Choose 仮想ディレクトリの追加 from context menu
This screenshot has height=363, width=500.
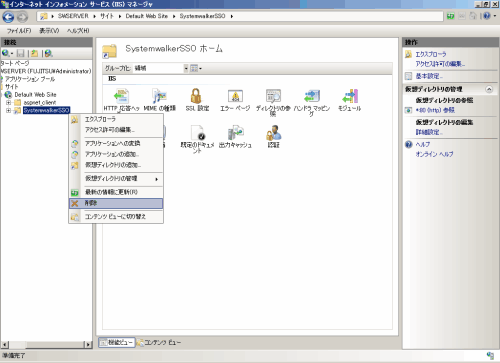click(x=116, y=165)
